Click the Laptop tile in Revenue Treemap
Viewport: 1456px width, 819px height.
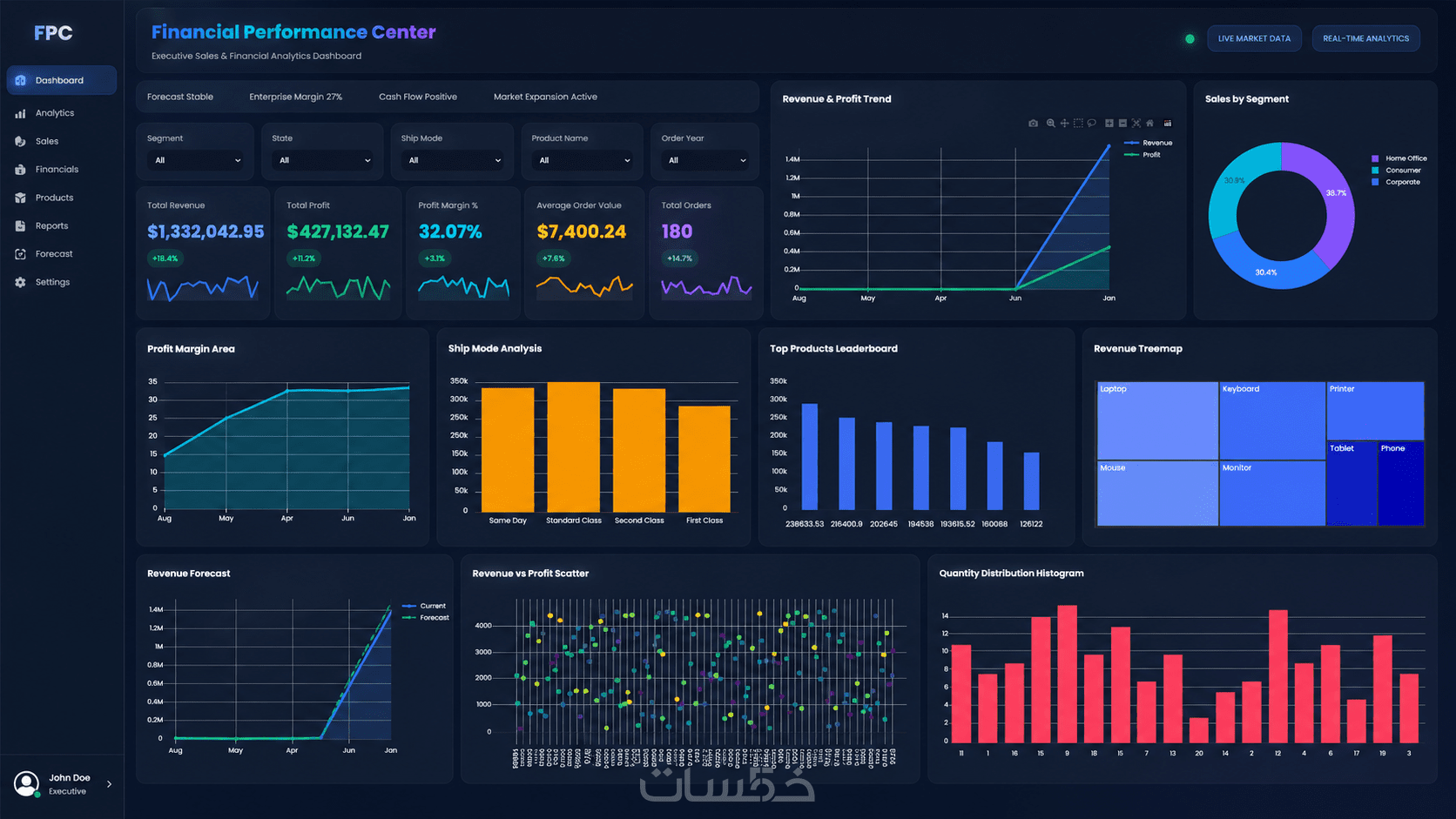pos(1157,421)
